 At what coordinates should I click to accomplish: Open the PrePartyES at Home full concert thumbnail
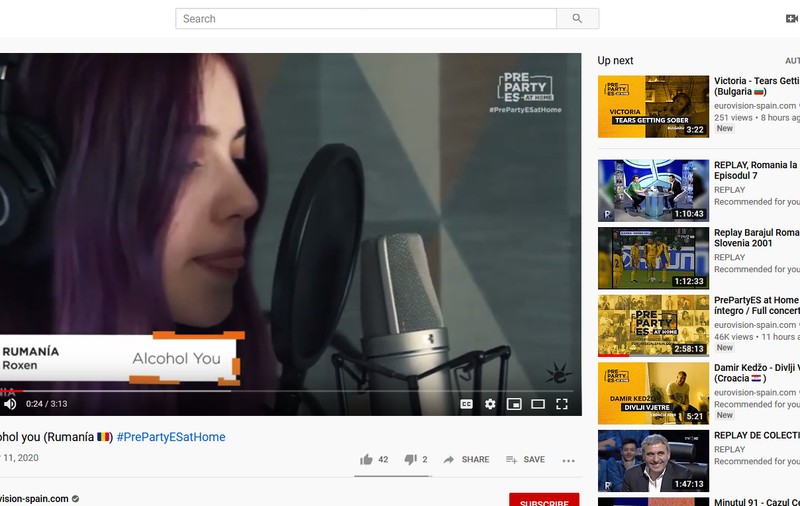point(653,325)
